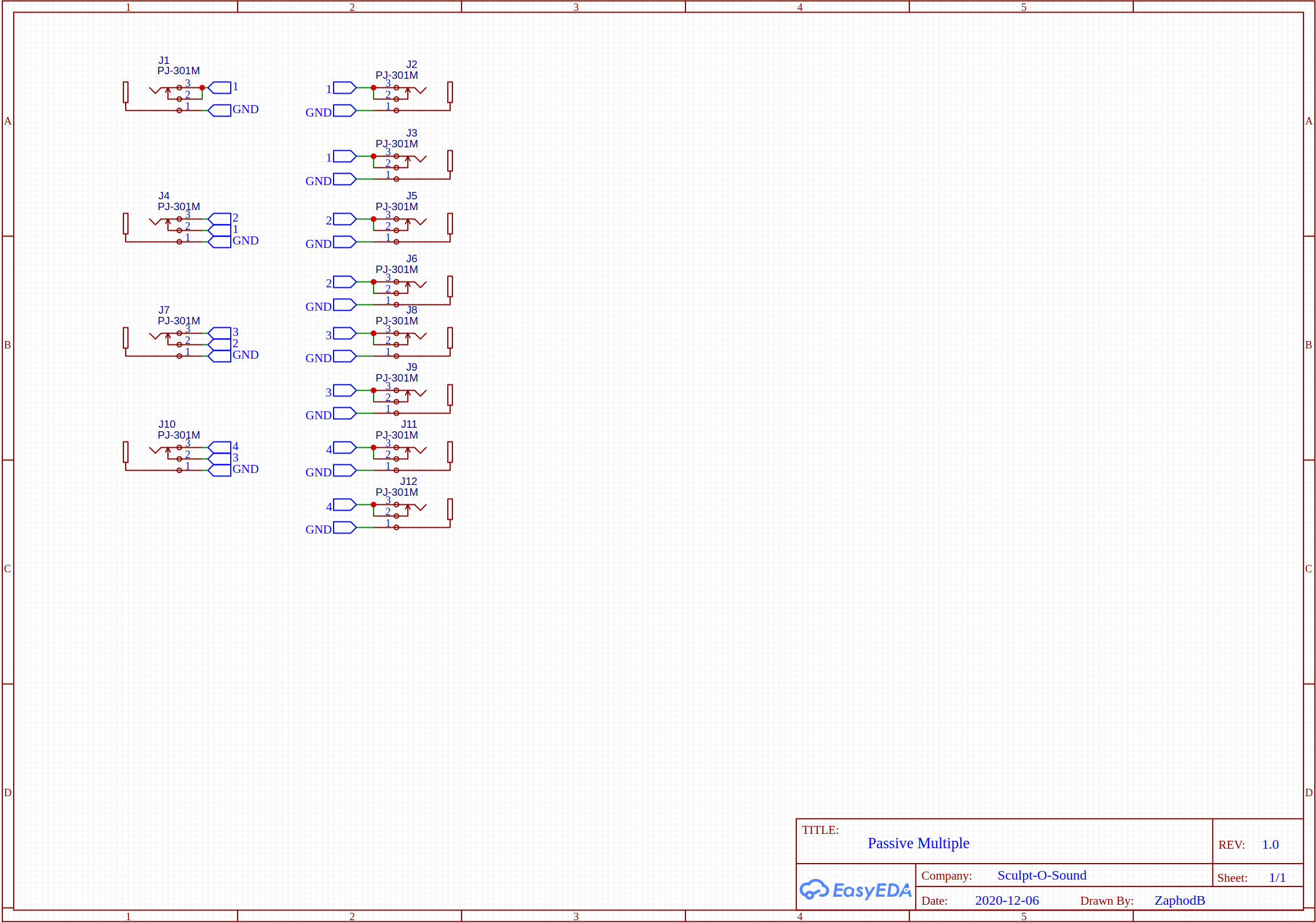Click the J3 designator label
Image resolution: width=1316 pixels, height=923 pixels.
(412, 133)
